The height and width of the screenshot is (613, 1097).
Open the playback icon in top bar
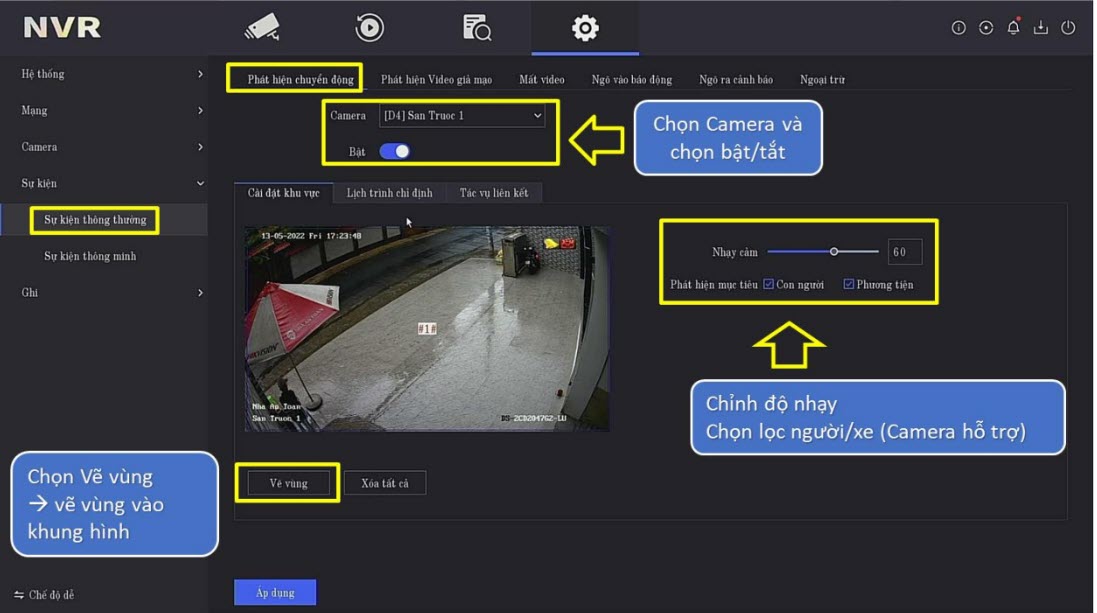[369, 27]
